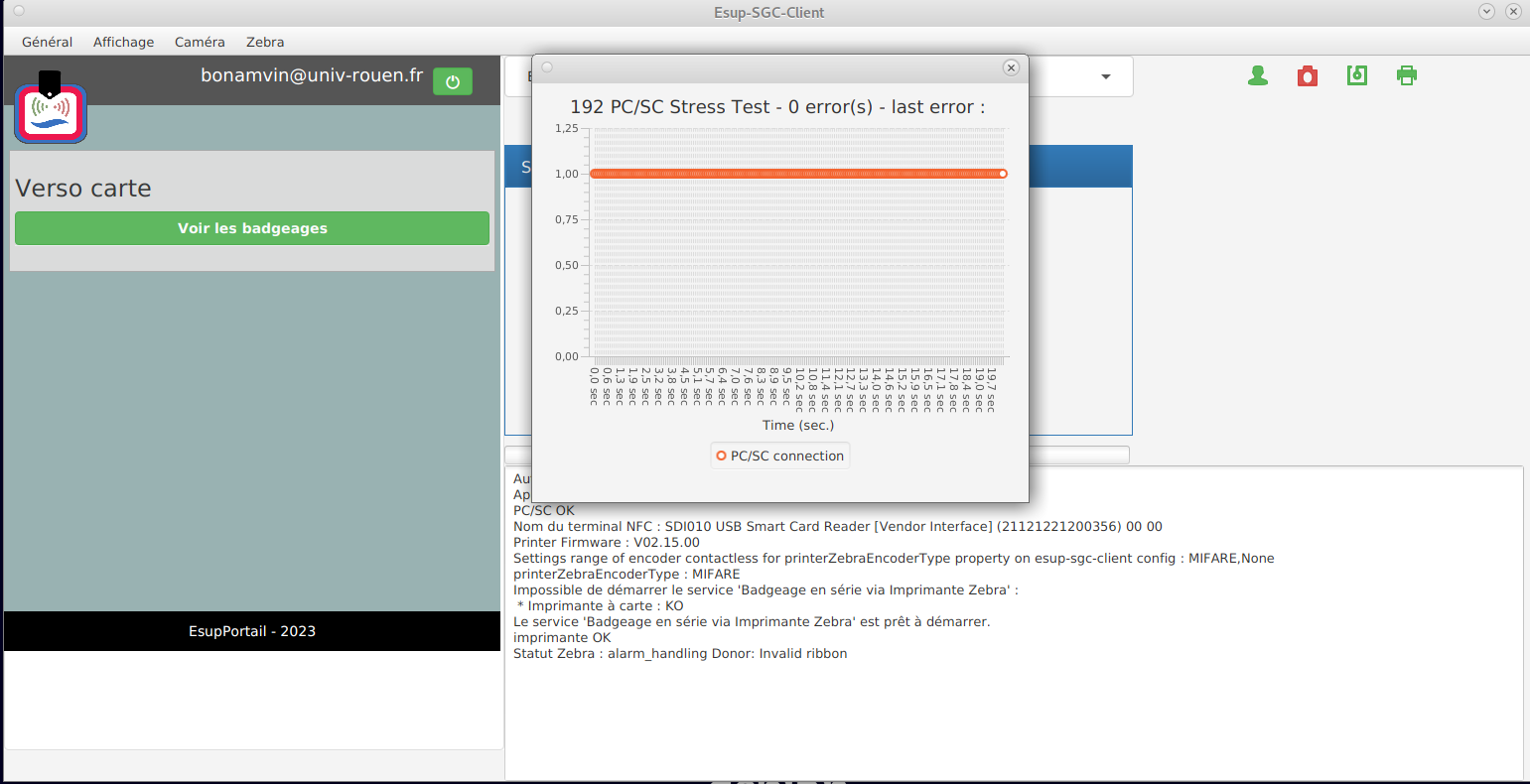Open the Zebra menu
The height and width of the screenshot is (784, 1530).
[265, 42]
